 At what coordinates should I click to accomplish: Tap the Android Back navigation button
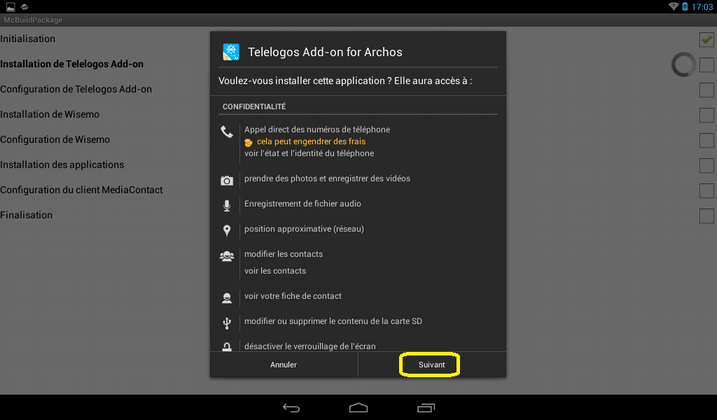[x=291, y=408]
